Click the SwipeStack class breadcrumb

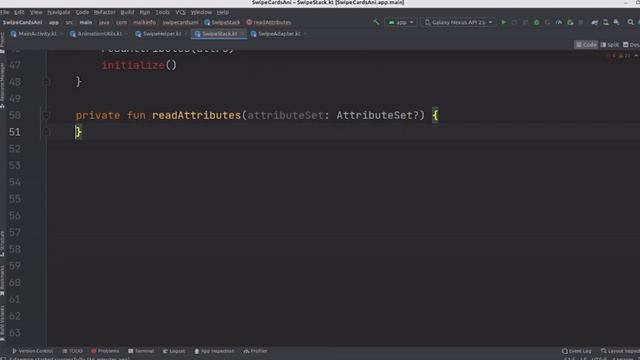pyautogui.click(x=222, y=22)
